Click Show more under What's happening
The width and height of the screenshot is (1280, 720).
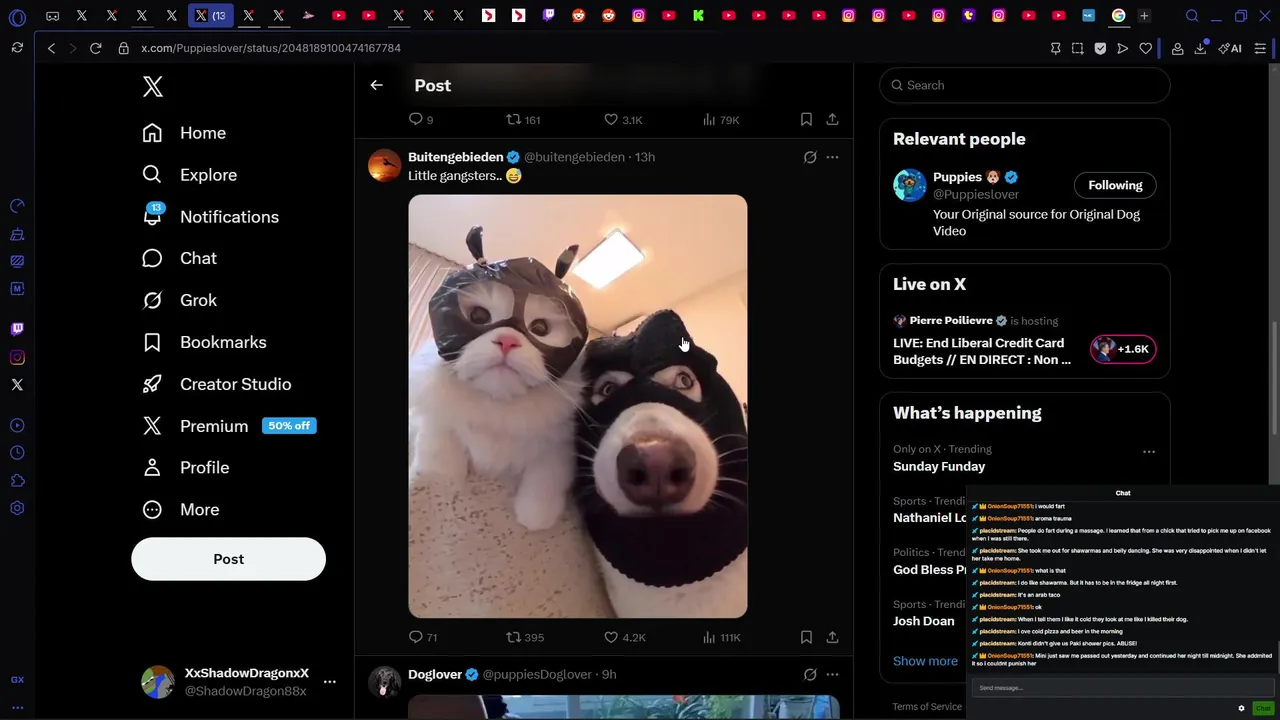(x=925, y=661)
